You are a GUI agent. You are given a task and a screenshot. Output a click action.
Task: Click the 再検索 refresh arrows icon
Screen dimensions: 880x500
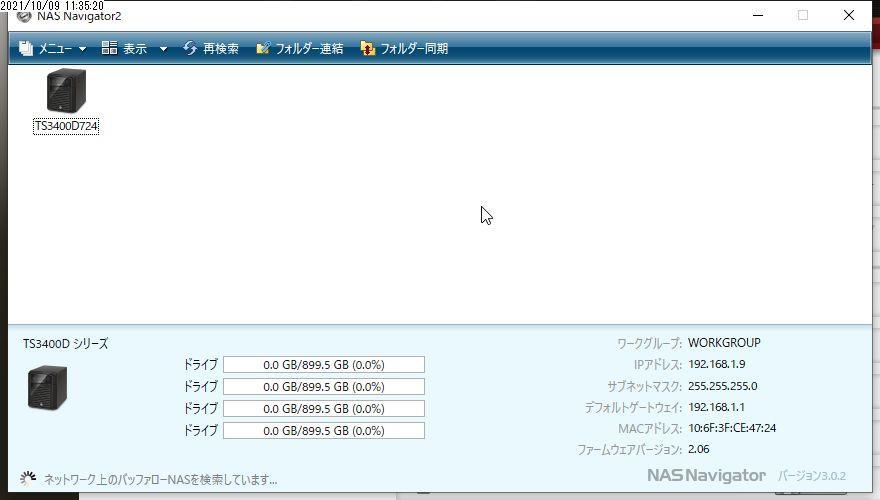pyautogui.click(x=190, y=48)
